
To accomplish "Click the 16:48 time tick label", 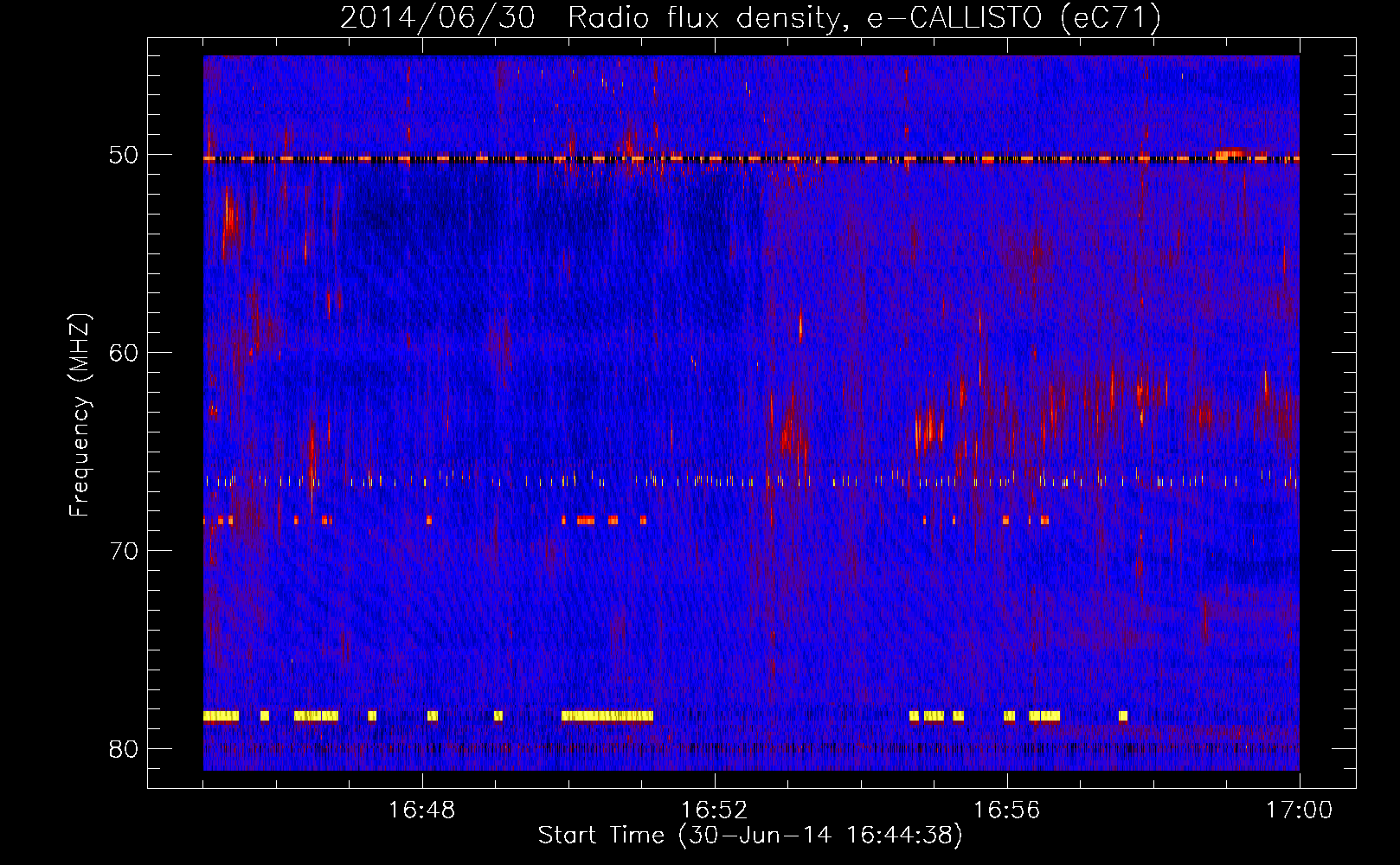I will pos(422,811).
